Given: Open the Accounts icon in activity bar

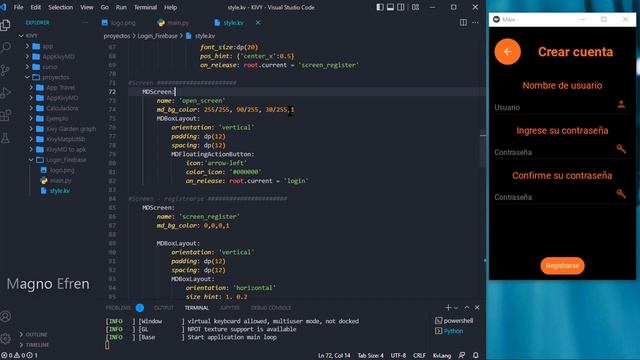Looking at the screenshot, I should click(x=5, y=316).
